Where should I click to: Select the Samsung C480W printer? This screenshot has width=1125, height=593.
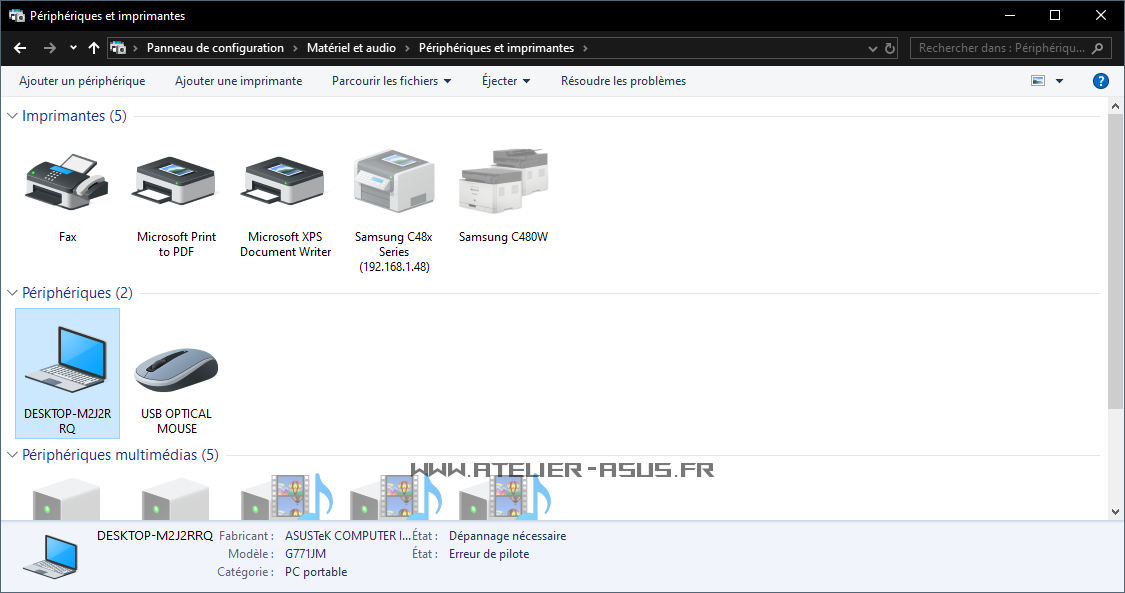tap(503, 183)
